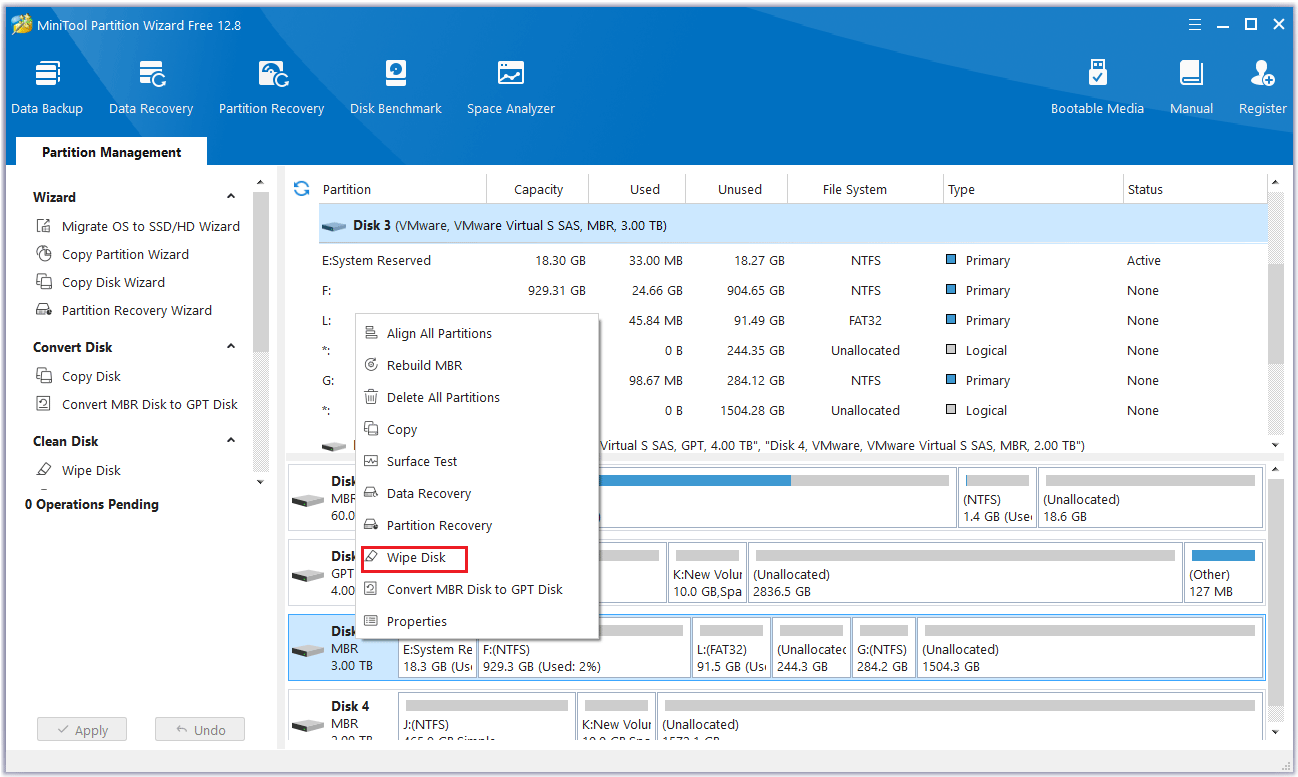Select J:(NTFS) block on Disk 4
The width and height of the screenshot is (1298, 777).
[487, 718]
